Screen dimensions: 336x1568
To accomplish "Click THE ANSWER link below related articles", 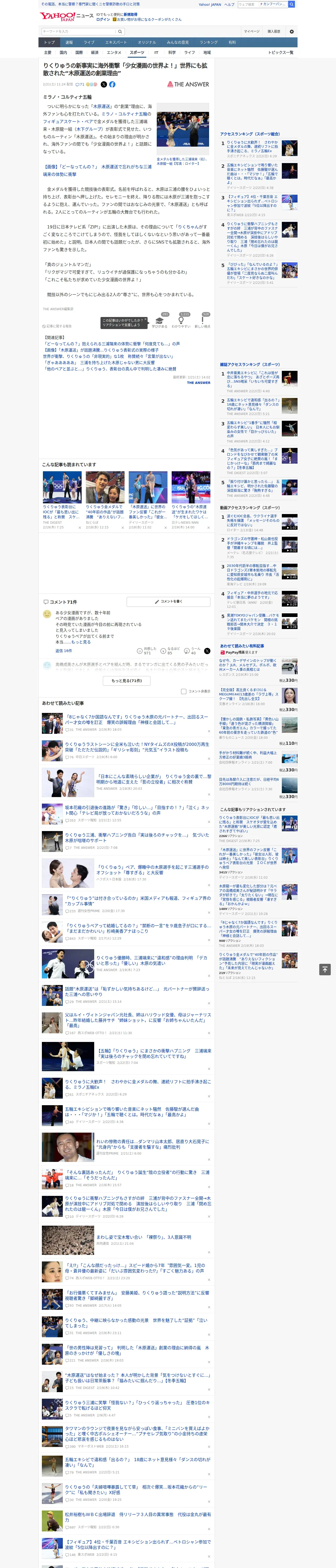I will click(199, 383).
